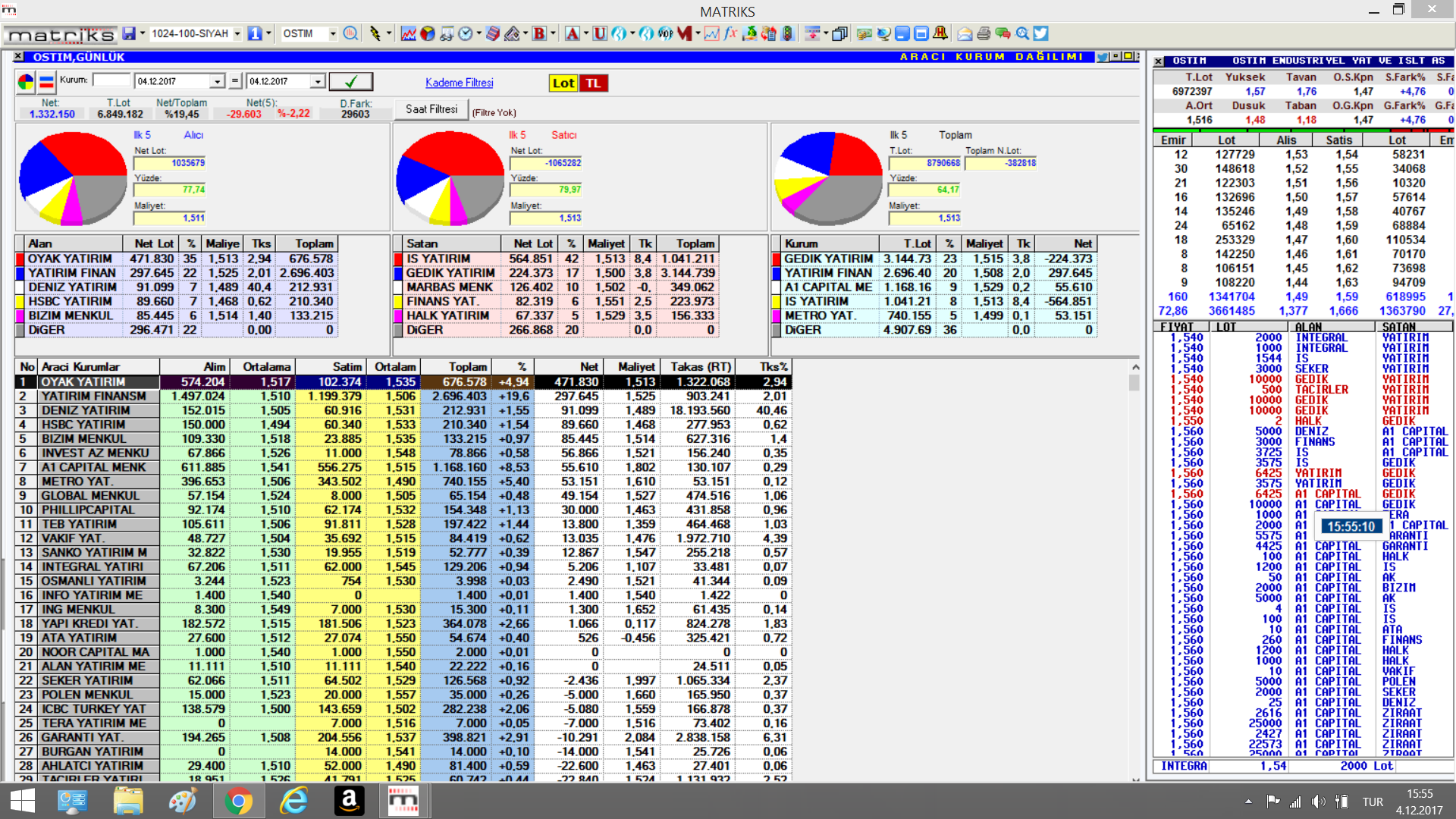Click the Windows Start button
This screenshot has height=819, width=1456.
click(x=23, y=801)
